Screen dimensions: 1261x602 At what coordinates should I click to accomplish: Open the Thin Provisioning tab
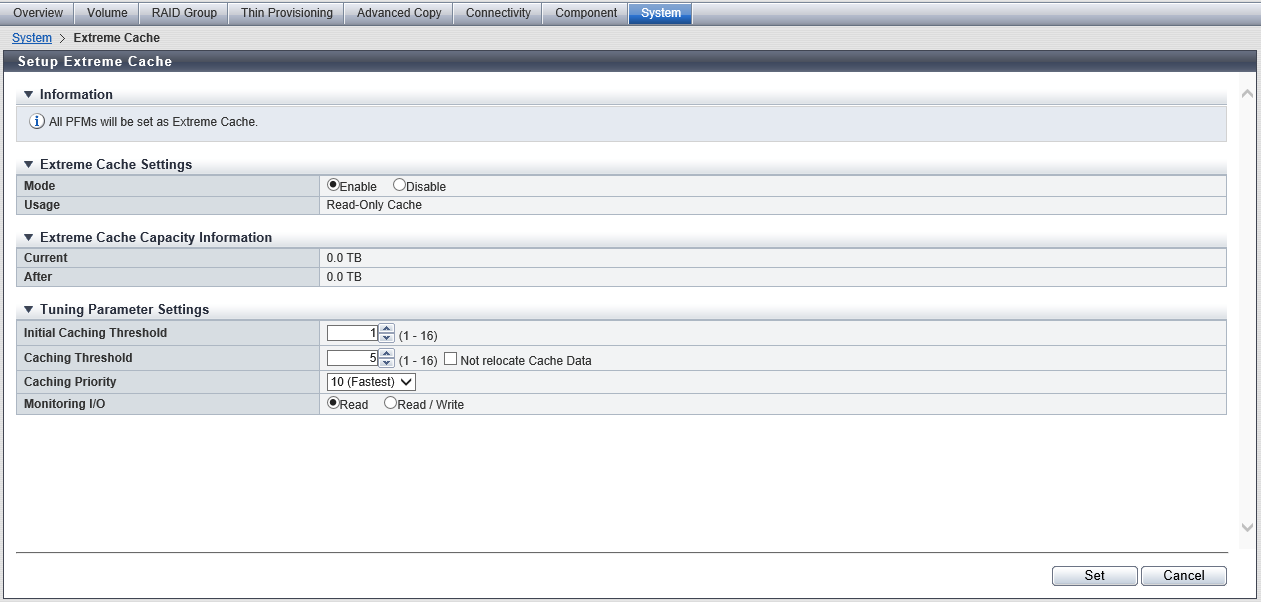click(x=286, y=13)
